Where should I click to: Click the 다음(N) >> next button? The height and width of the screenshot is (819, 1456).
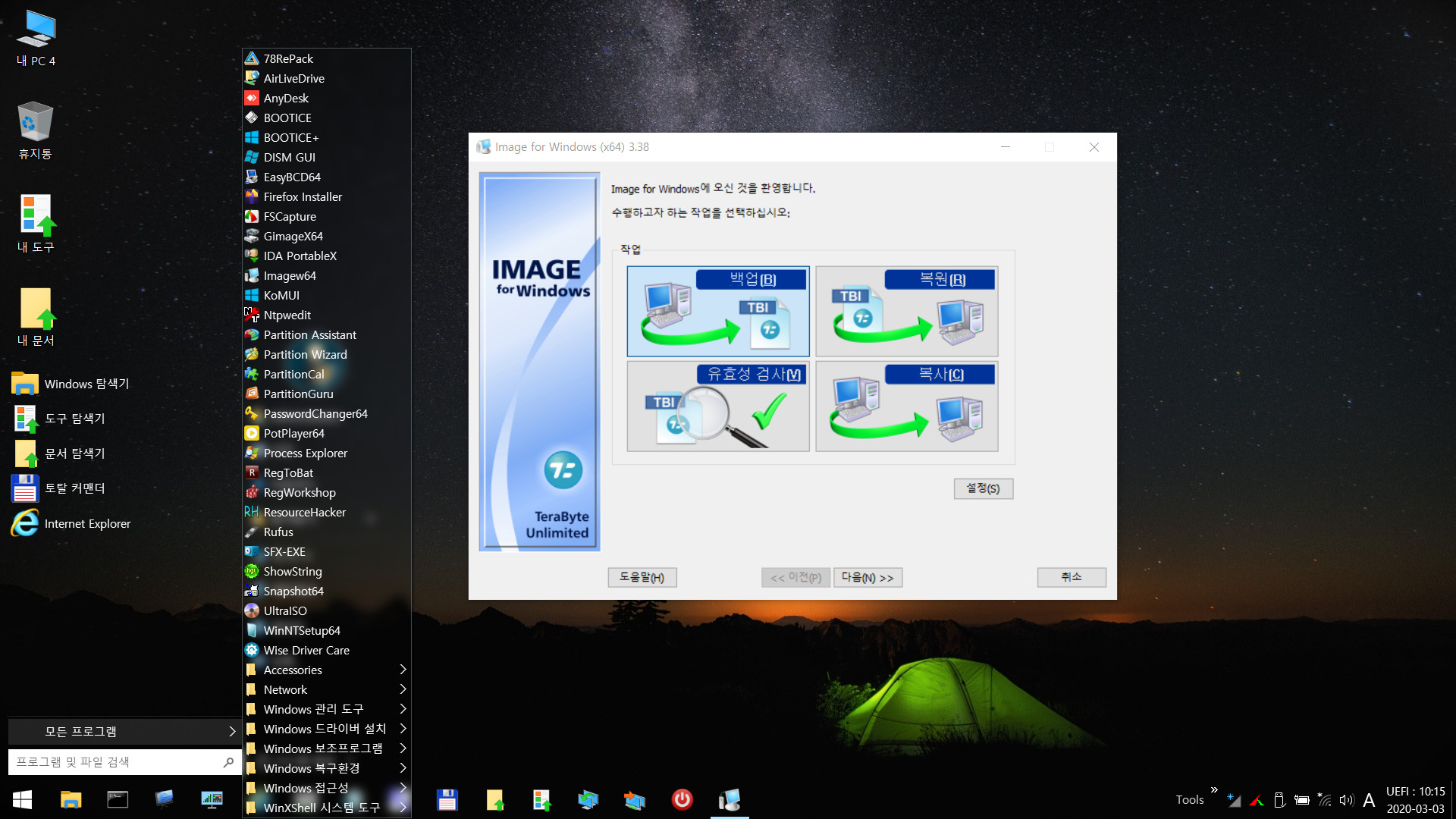[x=868, y=577]
